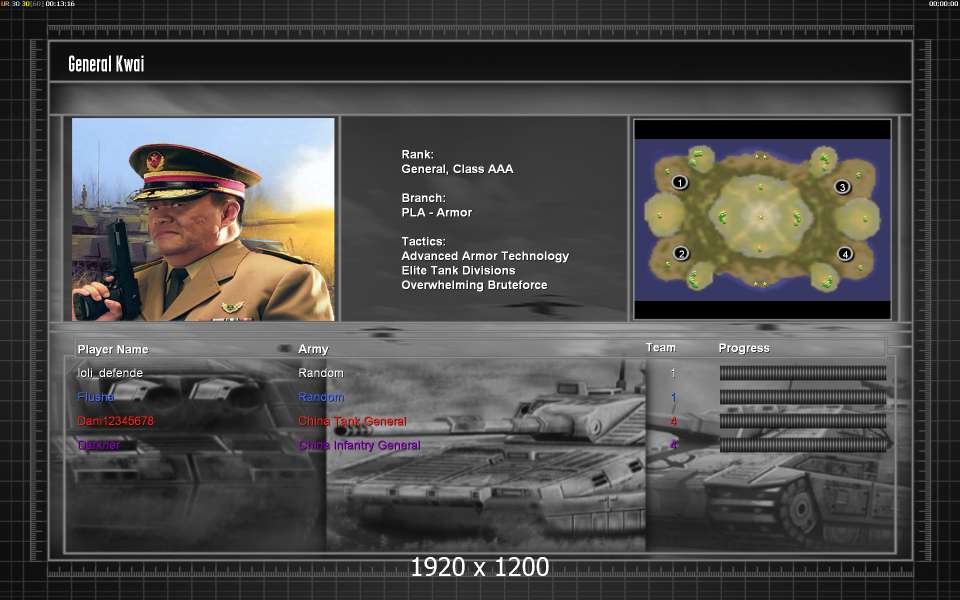
Task: Click start position marker 2 on map
Action: click(x=681, y=253)
